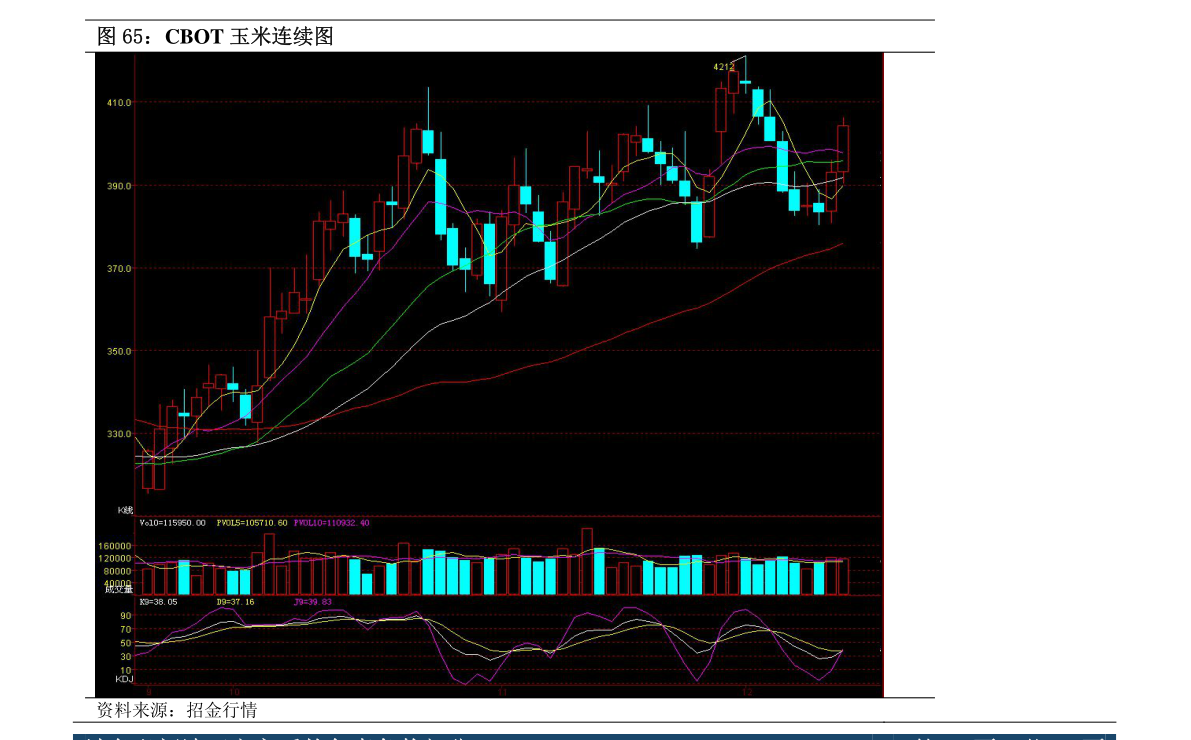
Task: Click the source text 资料来源：招金行情
Action: [177, 710]
